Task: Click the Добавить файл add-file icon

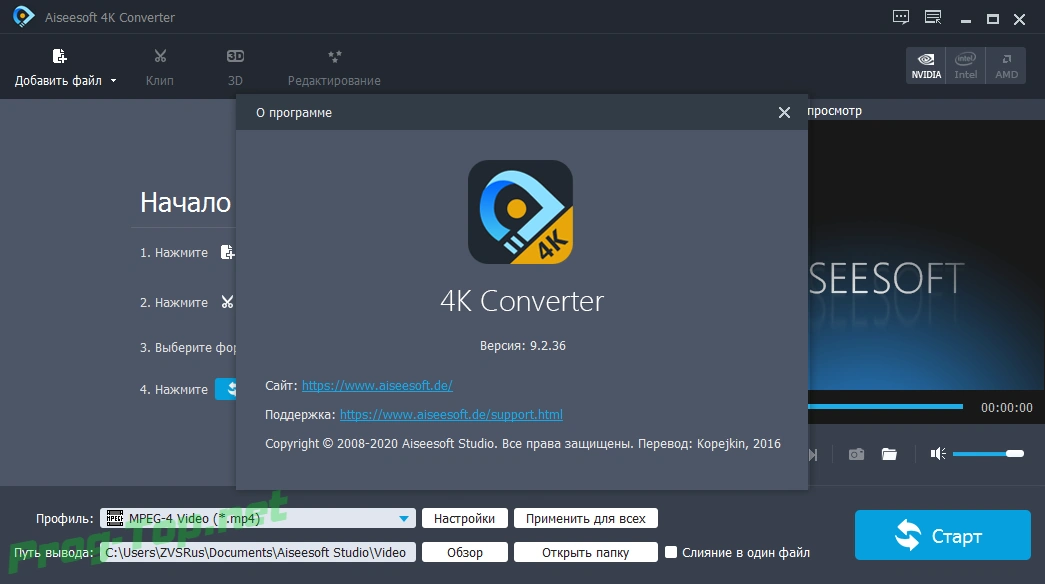Action: coord(59,56)
